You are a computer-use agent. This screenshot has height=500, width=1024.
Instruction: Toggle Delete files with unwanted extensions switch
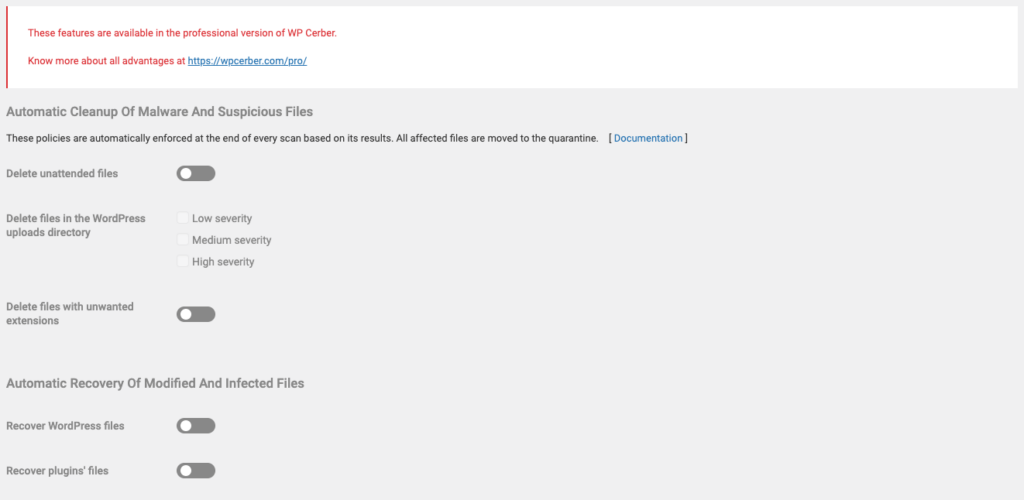[x=195, y=314]
